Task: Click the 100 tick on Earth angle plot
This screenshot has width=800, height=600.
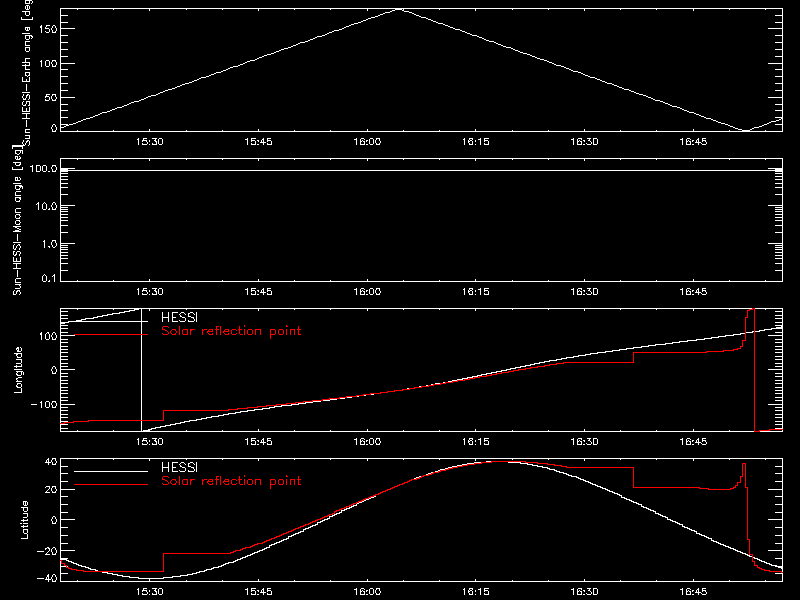Action: [48, 64]
